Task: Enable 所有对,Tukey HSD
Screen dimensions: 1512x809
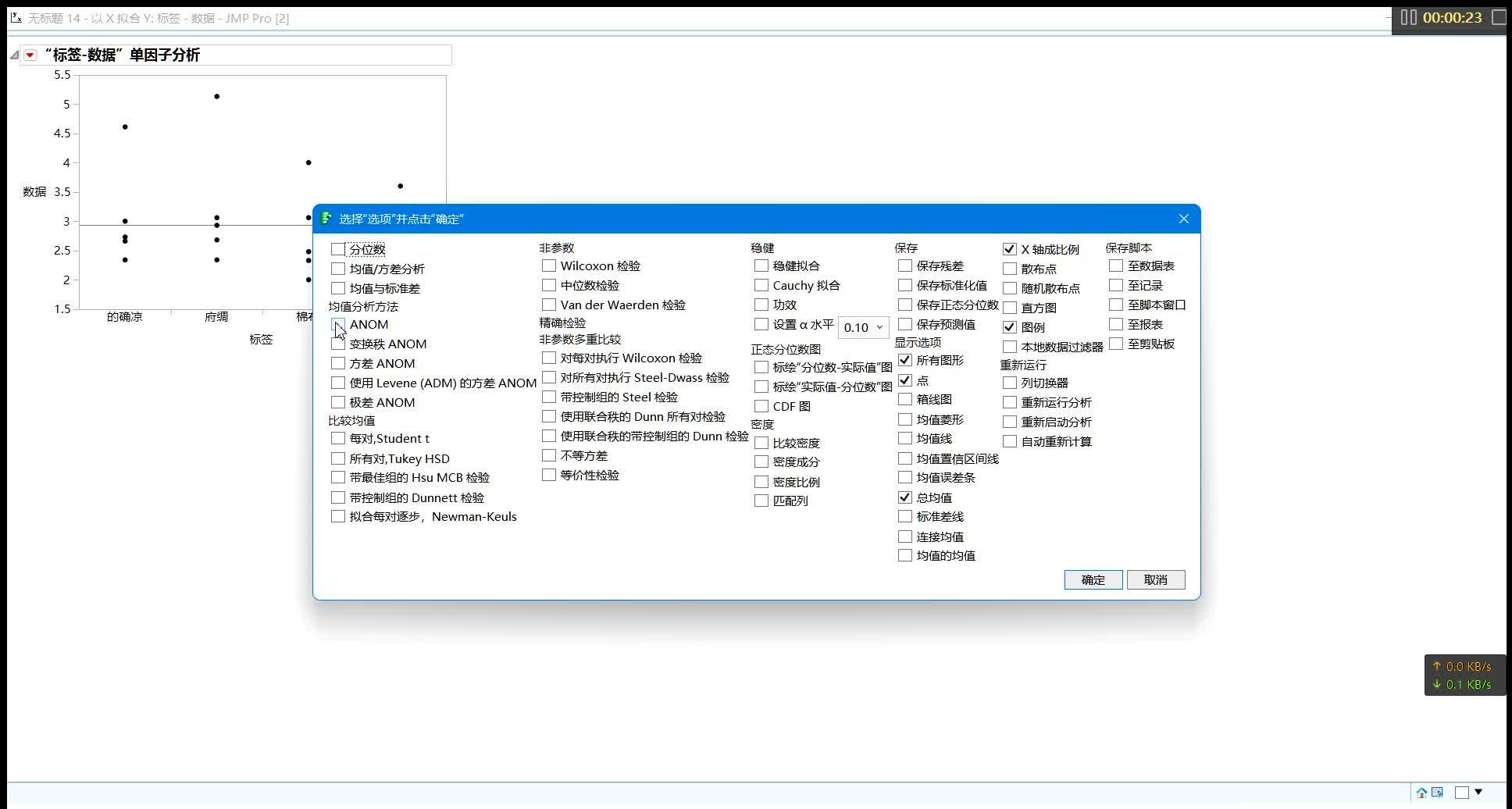Action: [x=338, y=458]
